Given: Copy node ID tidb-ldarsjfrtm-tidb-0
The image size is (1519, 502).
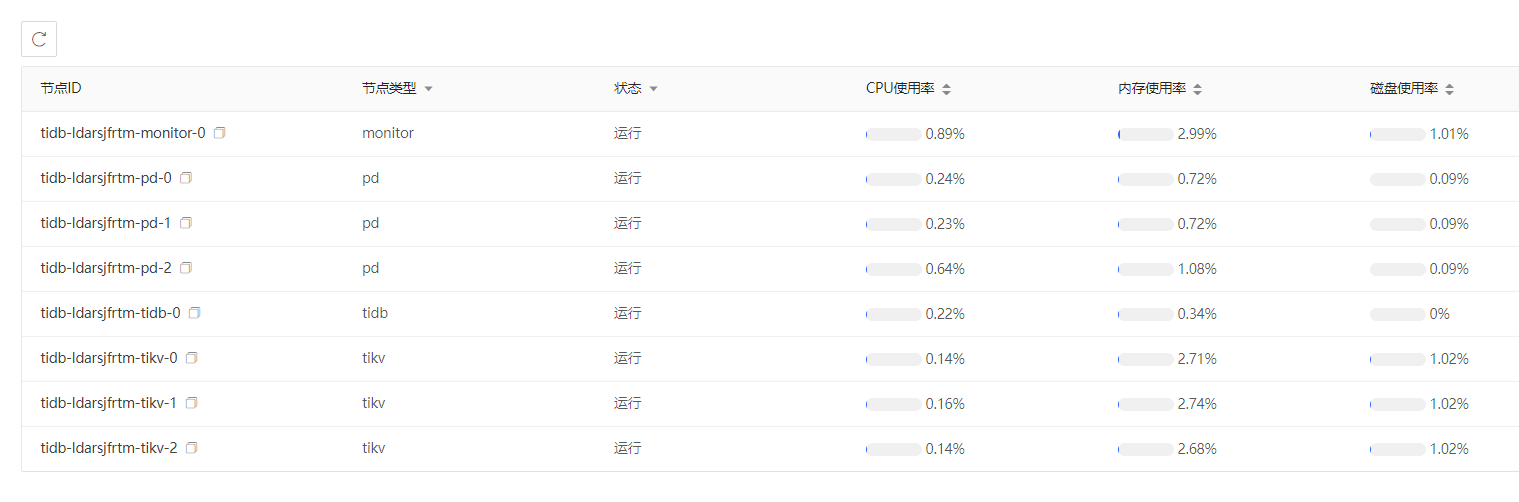Looking at the screenshot, I should click(x=195, y=313).
